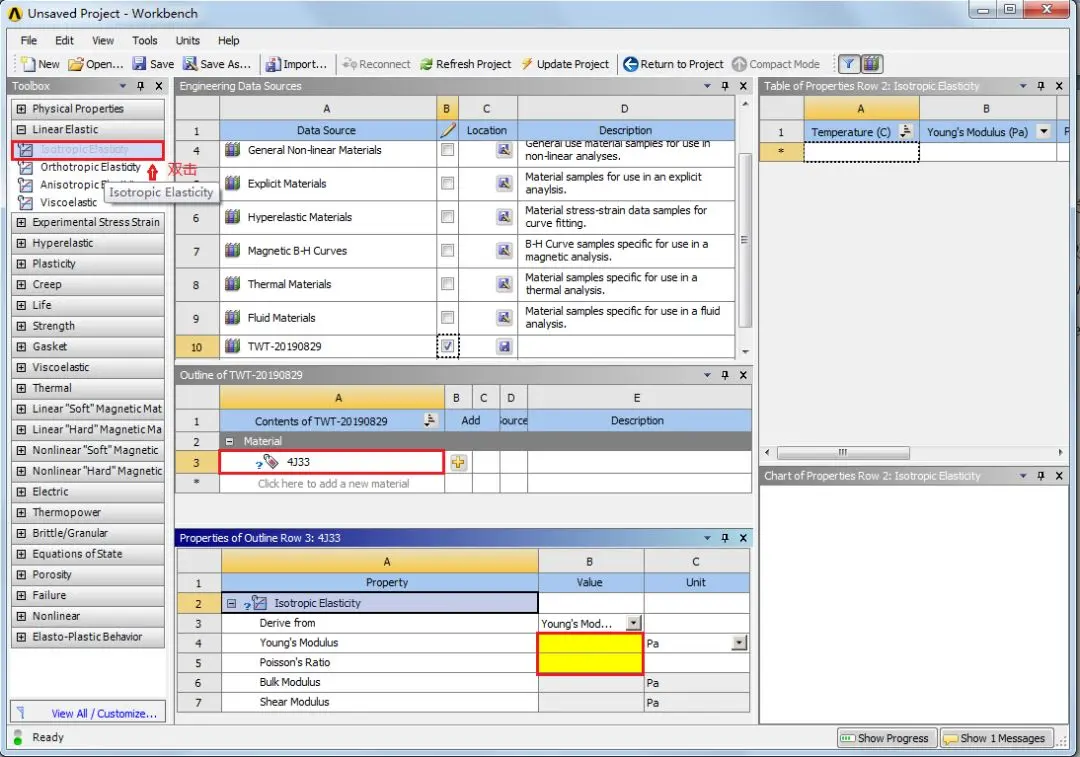The image size is (1080, 757).
Task: Check the edit box for General Non-linear Materials
Action: [x=448, y=150]
